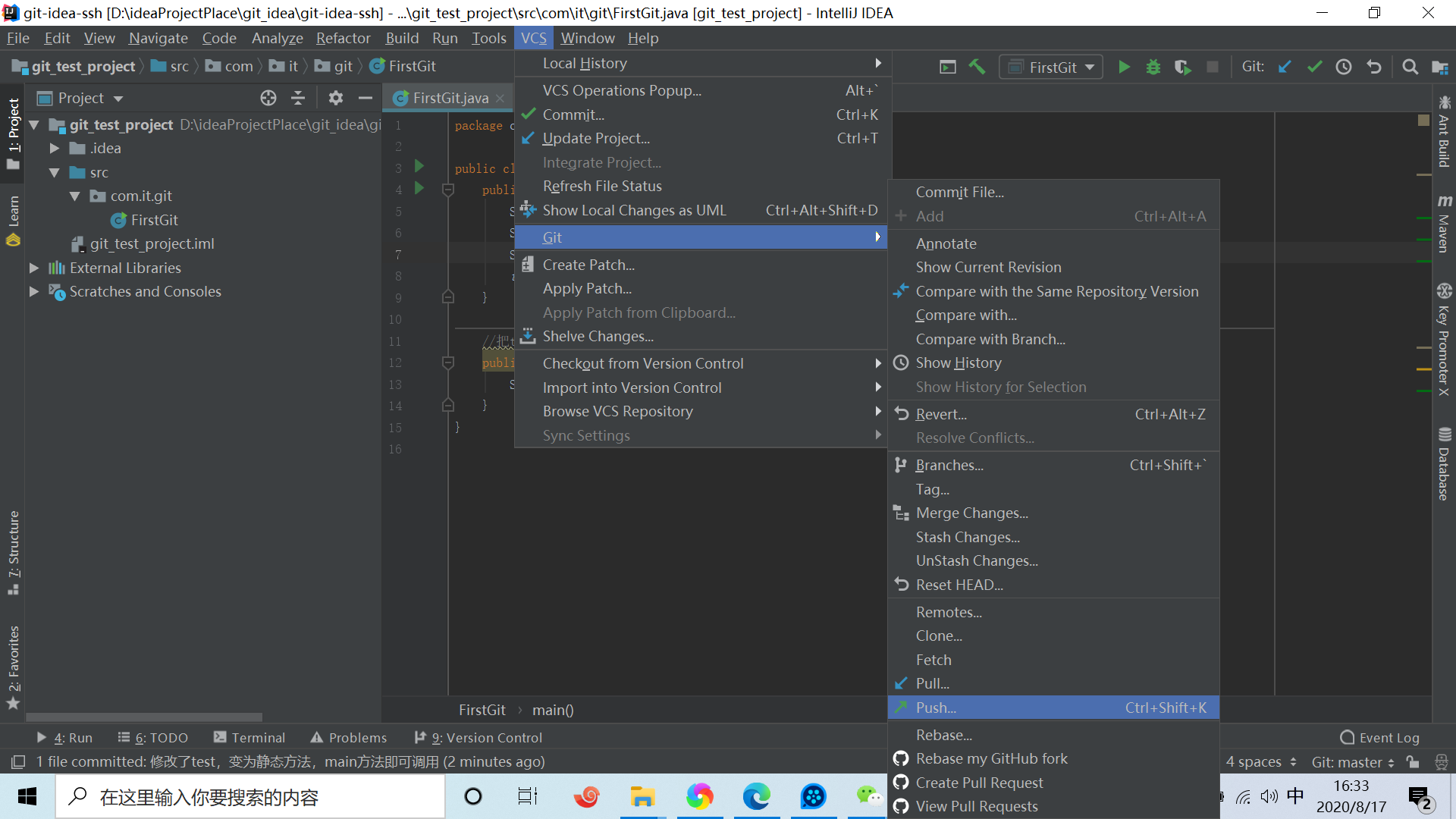The image size is (1456, 819).
Task: Run with Coverage shield icon
Action: click(x=1182, y=67)
